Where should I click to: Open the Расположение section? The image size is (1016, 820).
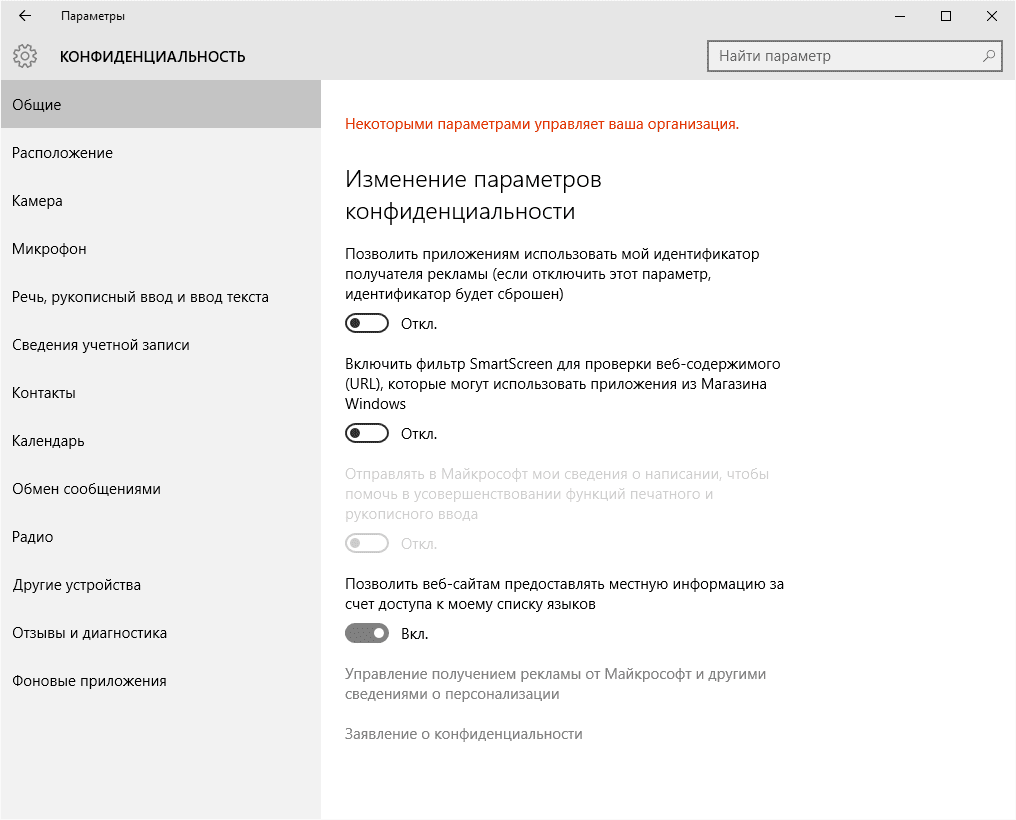(x=161, y=153)
